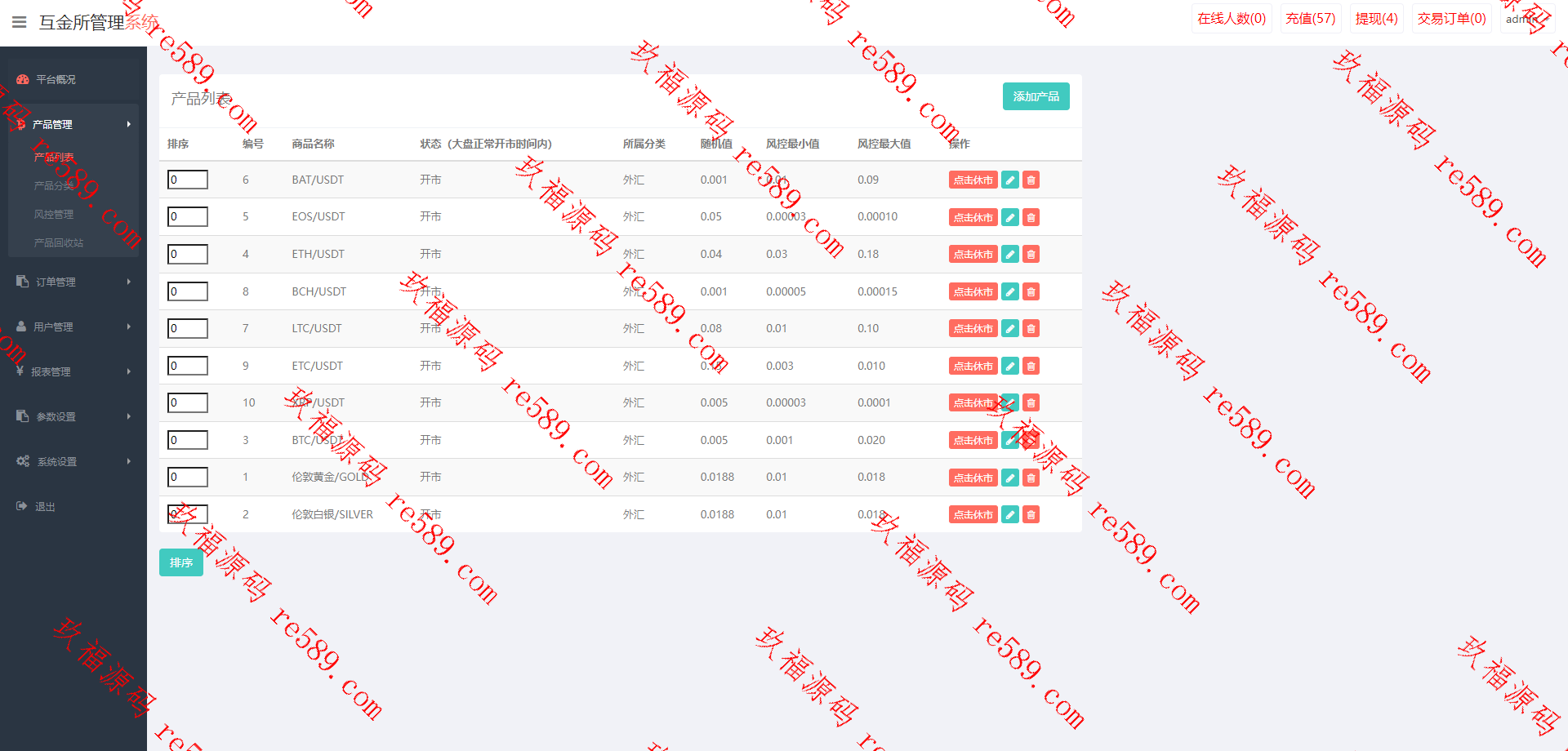Click the 0.00015 max value for BCH/USDT
Screen dimensions: 1568x751
point(877,291)
